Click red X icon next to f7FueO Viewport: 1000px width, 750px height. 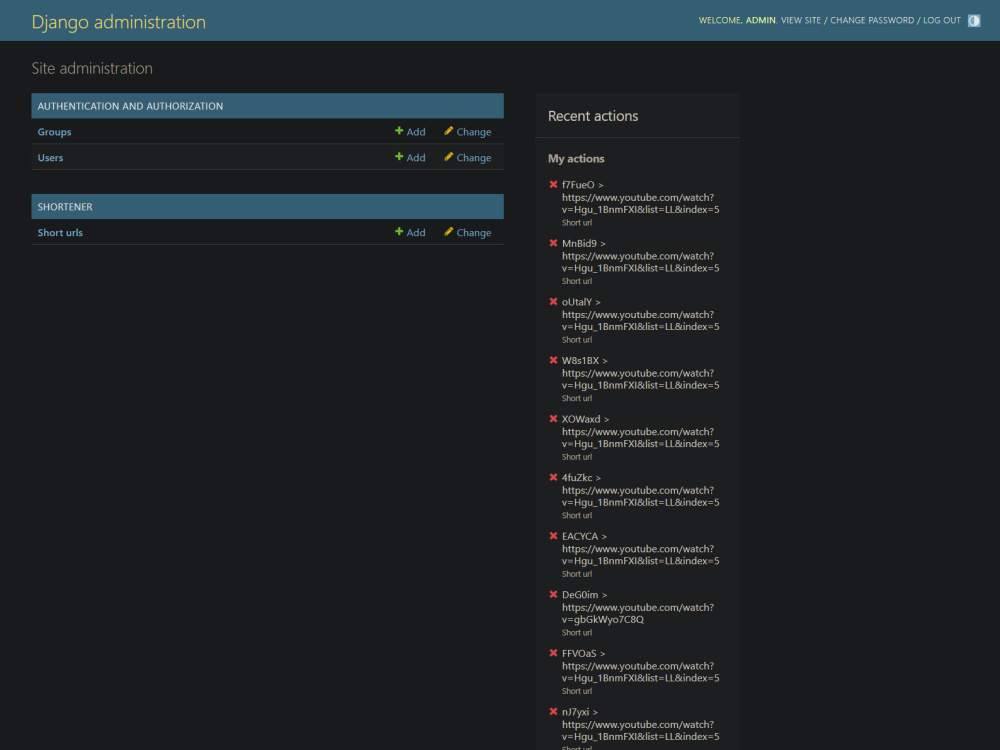coord(553,184)
